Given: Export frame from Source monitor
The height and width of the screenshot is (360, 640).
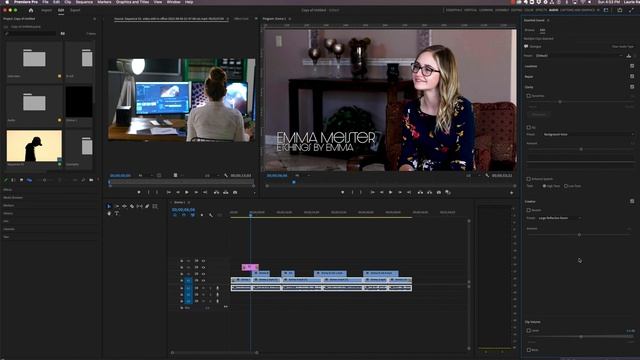Looking at the screenshot, I should pyautogui.click(x=235, y=192).
